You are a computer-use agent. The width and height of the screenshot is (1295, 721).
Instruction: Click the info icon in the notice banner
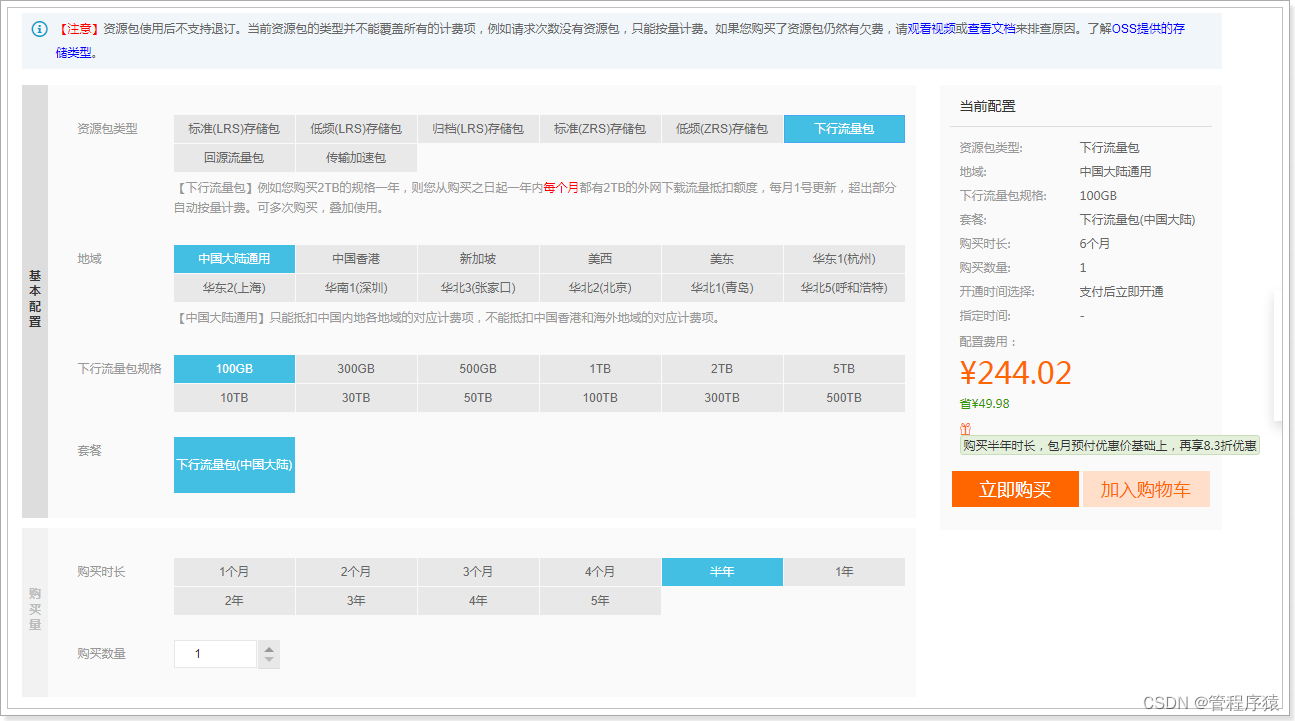click(x=38, y=28)
